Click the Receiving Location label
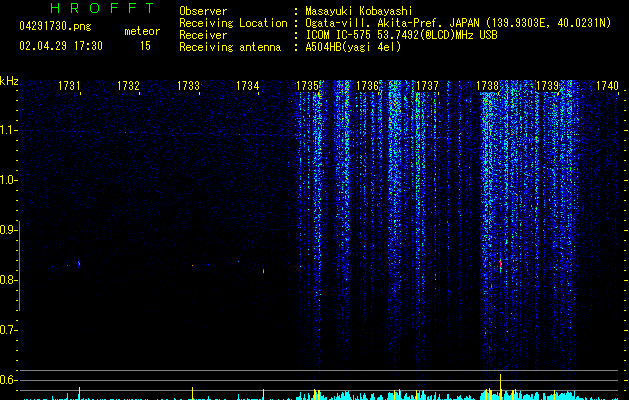 [x=233, y=23]
